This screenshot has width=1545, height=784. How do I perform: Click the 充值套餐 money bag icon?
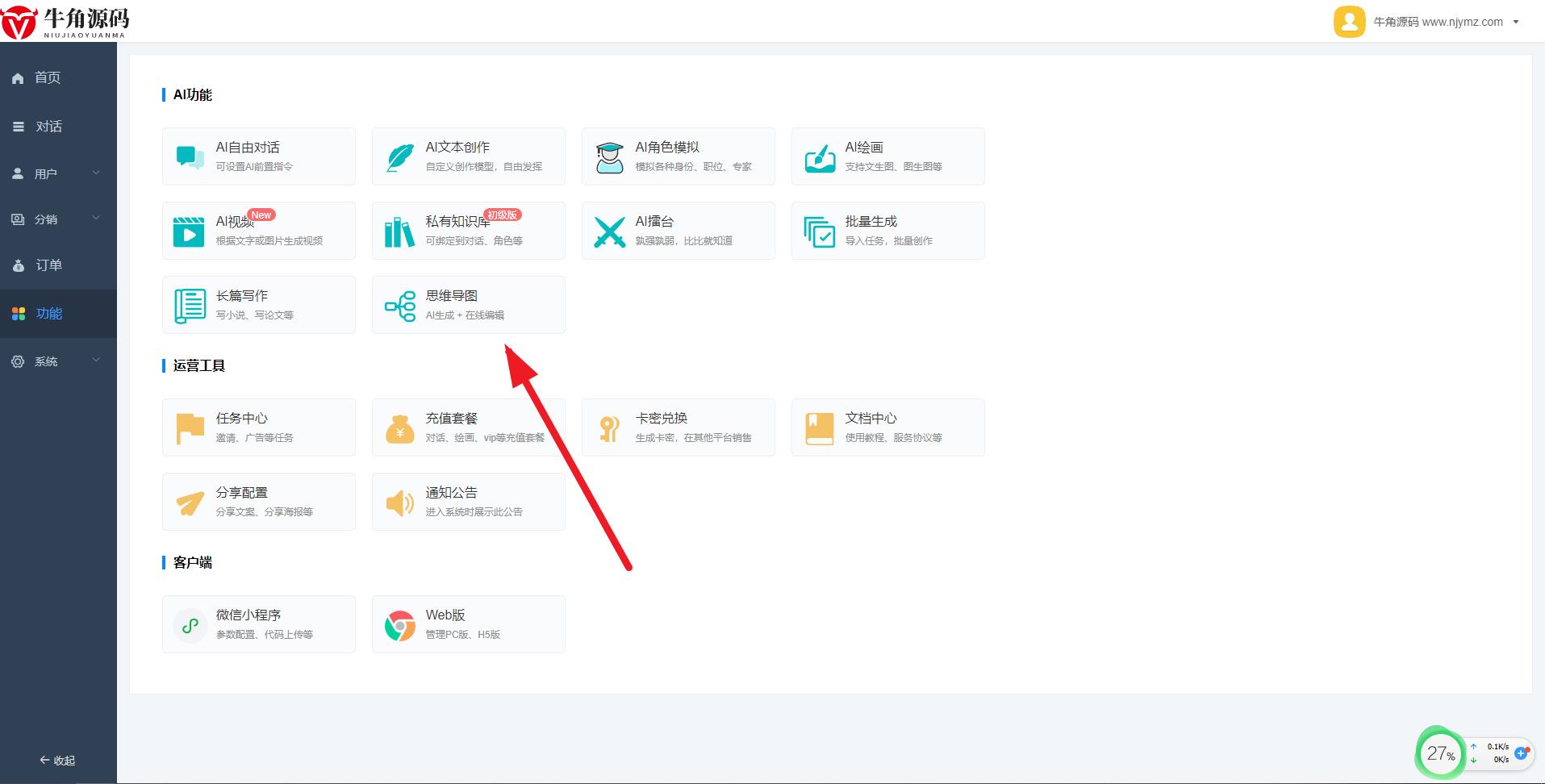[x=400, y=427]
